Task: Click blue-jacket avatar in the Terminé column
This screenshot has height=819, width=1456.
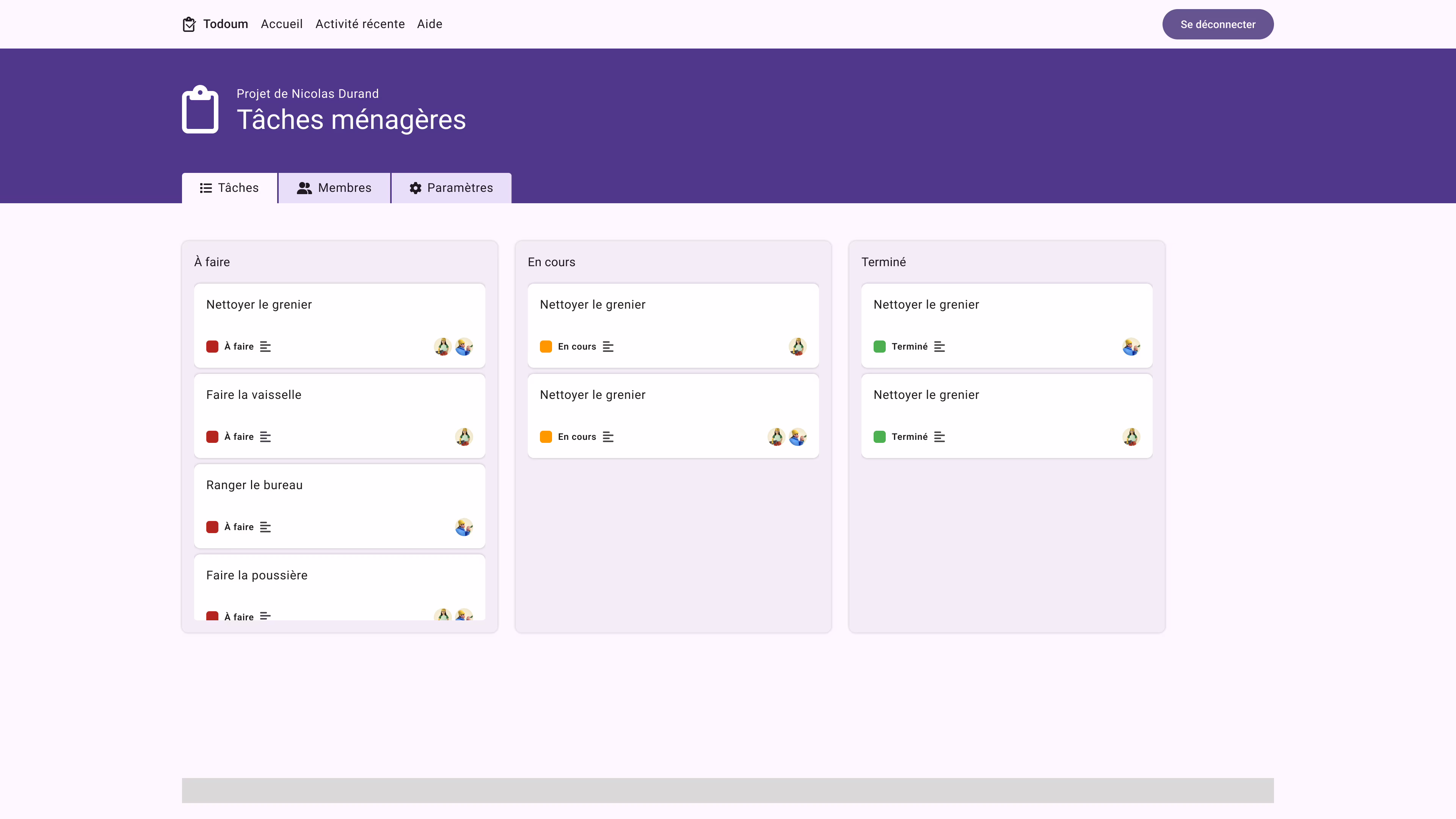Action: point(1131,347)
